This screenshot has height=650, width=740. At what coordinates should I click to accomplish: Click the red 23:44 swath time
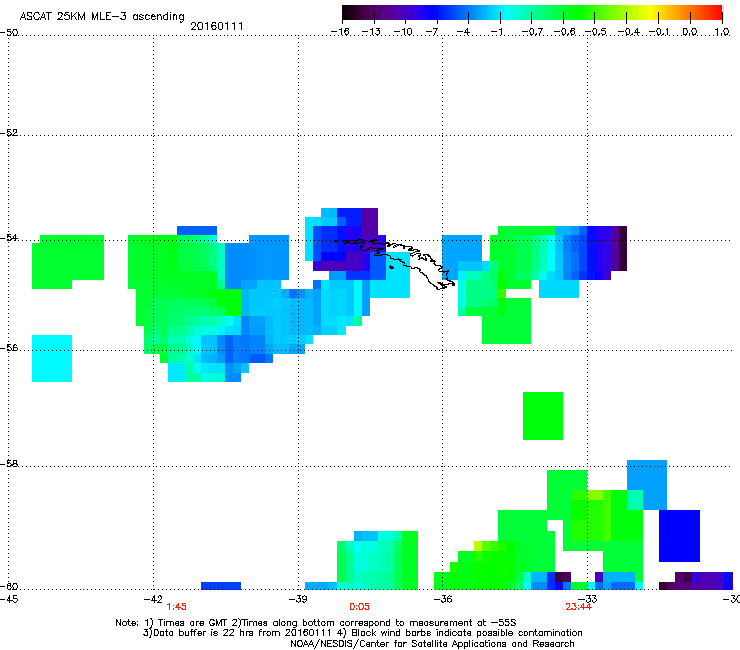pos(578,607)
